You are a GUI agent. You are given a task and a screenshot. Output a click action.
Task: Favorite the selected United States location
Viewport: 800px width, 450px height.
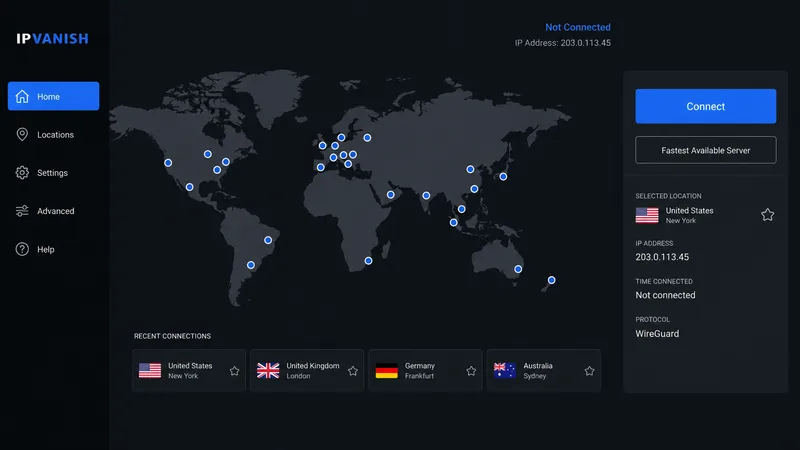point(767,215)
